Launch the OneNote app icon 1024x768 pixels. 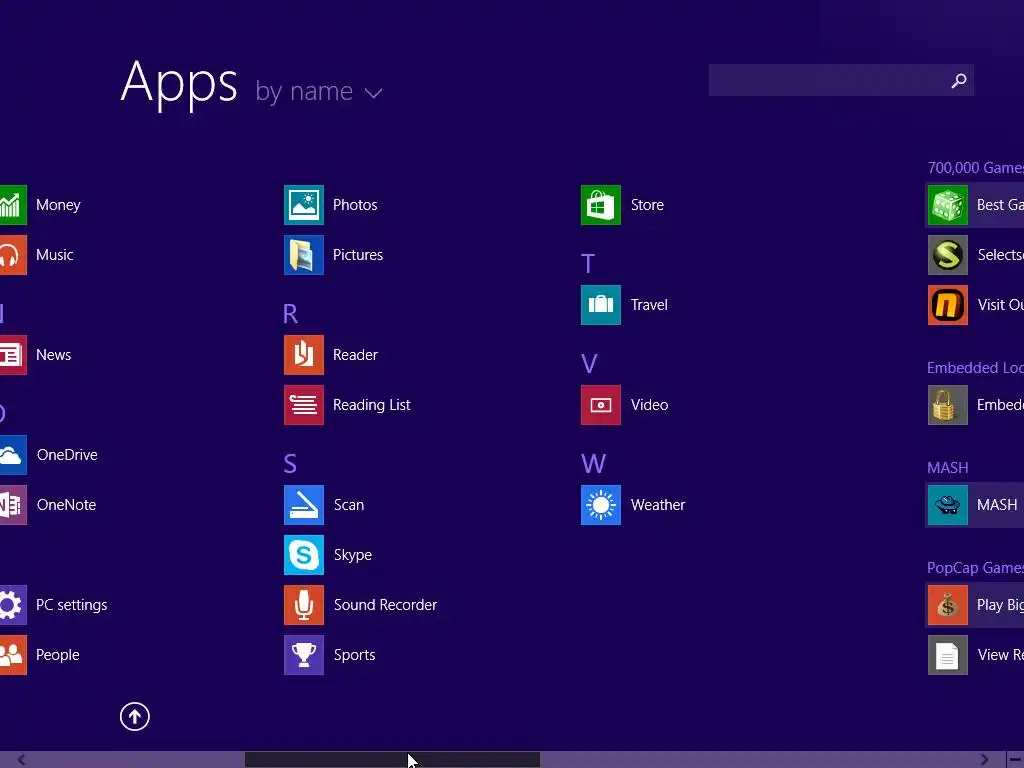13,505
